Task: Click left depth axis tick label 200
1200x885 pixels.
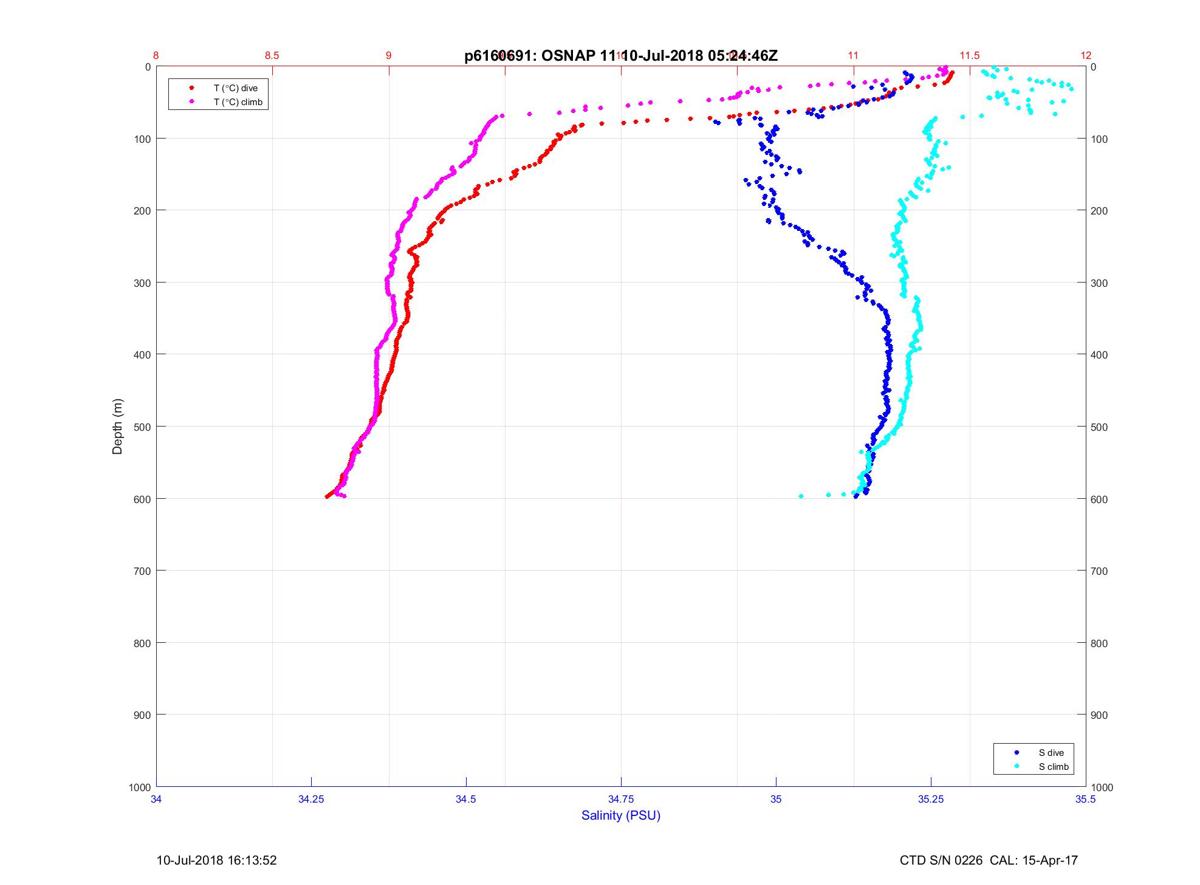Action: coord(142,211)
